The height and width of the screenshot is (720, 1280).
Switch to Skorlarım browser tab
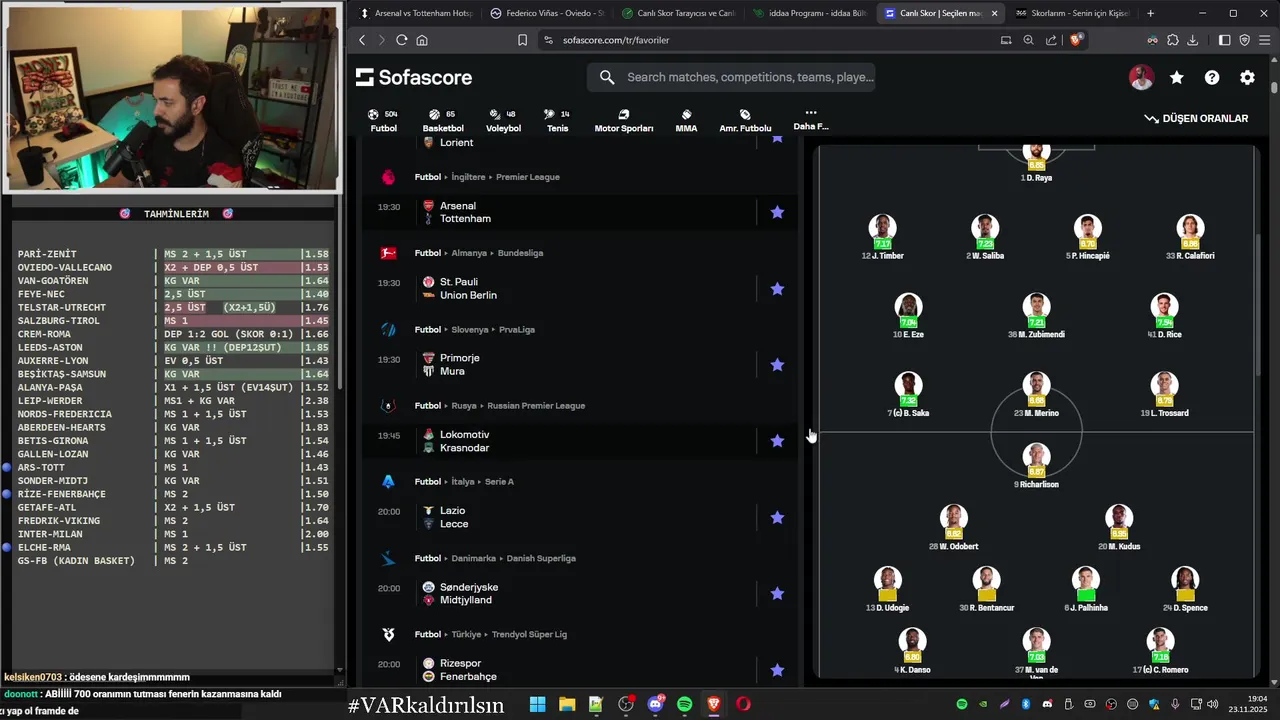coord(1073,13)
